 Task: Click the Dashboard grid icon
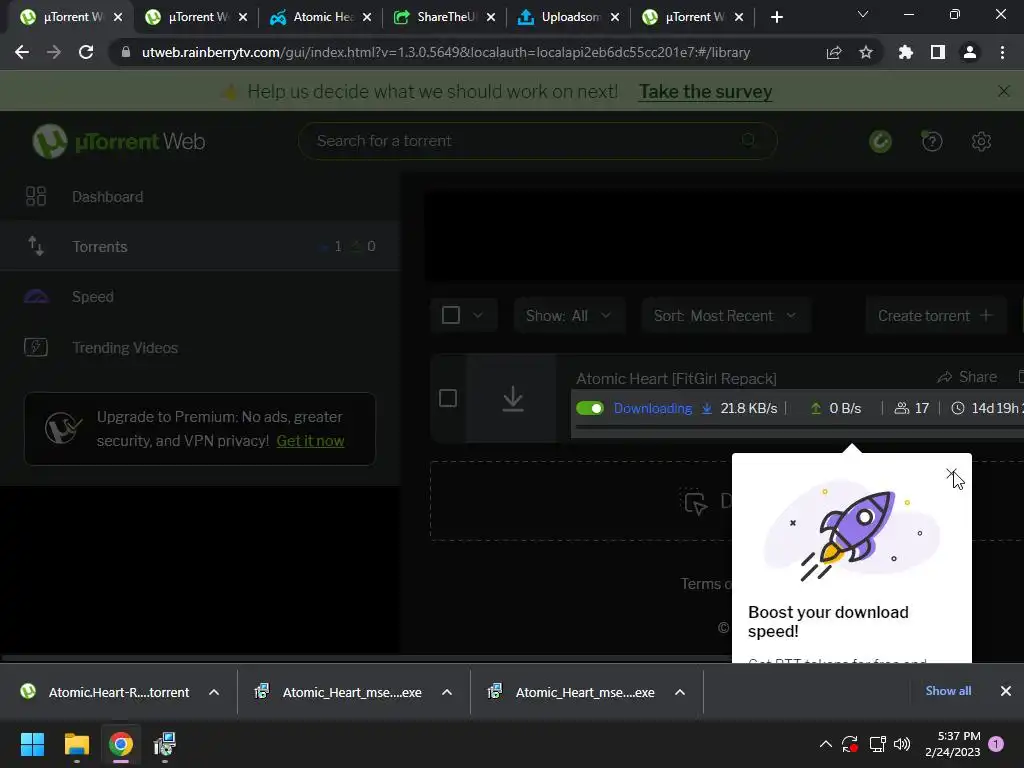pos(36,197)
